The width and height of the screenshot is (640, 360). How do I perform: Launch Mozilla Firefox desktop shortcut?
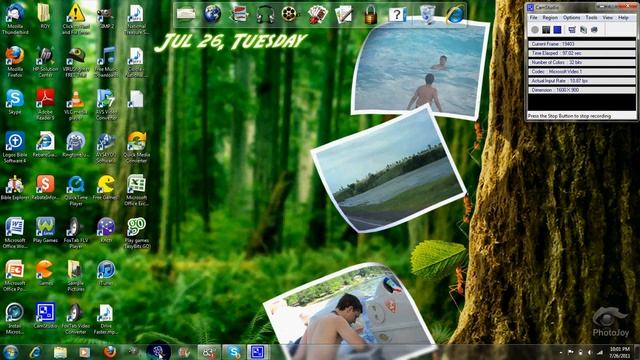pos(15,62)
